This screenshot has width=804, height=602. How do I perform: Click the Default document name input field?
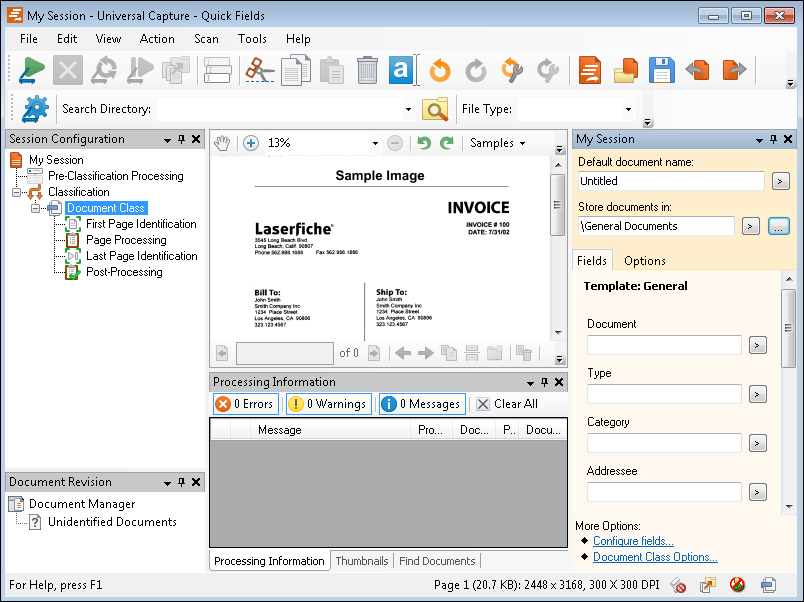(x=670, y=181)
